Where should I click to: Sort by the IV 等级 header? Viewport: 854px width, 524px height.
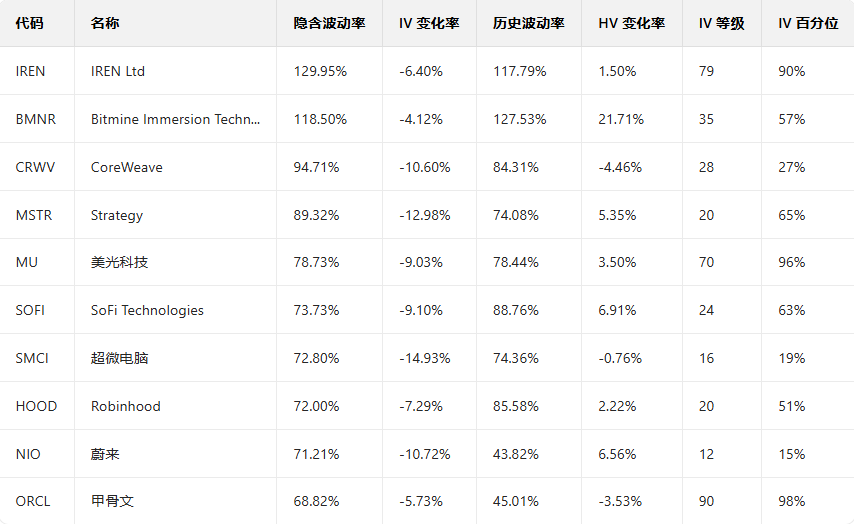tap(721, 23)
